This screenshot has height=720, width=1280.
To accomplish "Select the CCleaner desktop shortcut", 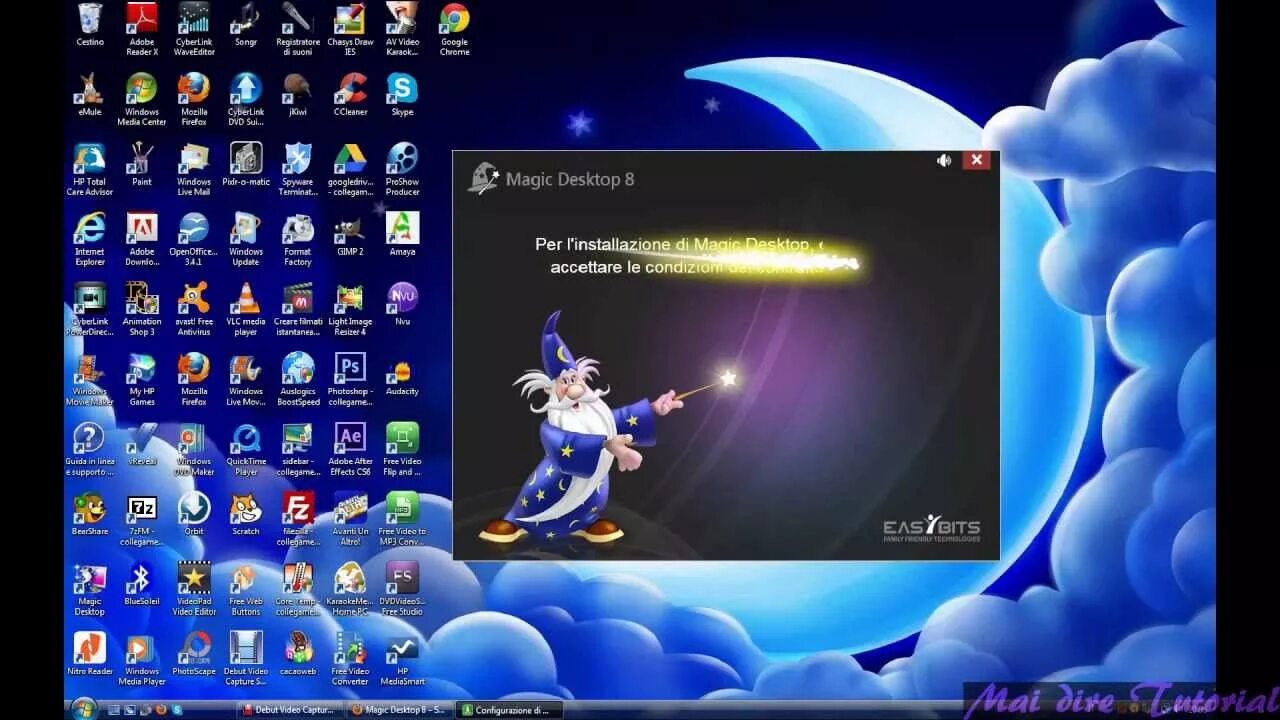I will [x=350, y=94].
